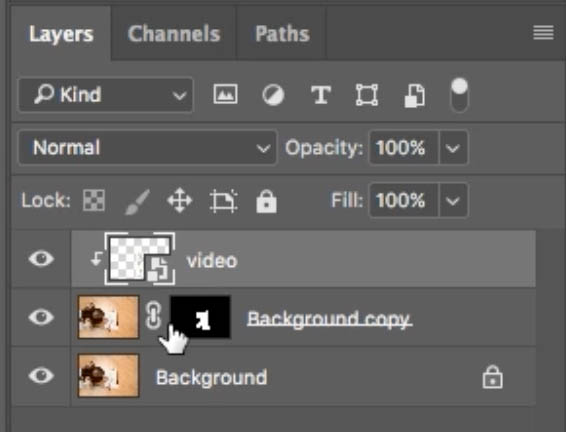
Task: Click the Lock all padlock icon
Action: [x=266, y=201]
